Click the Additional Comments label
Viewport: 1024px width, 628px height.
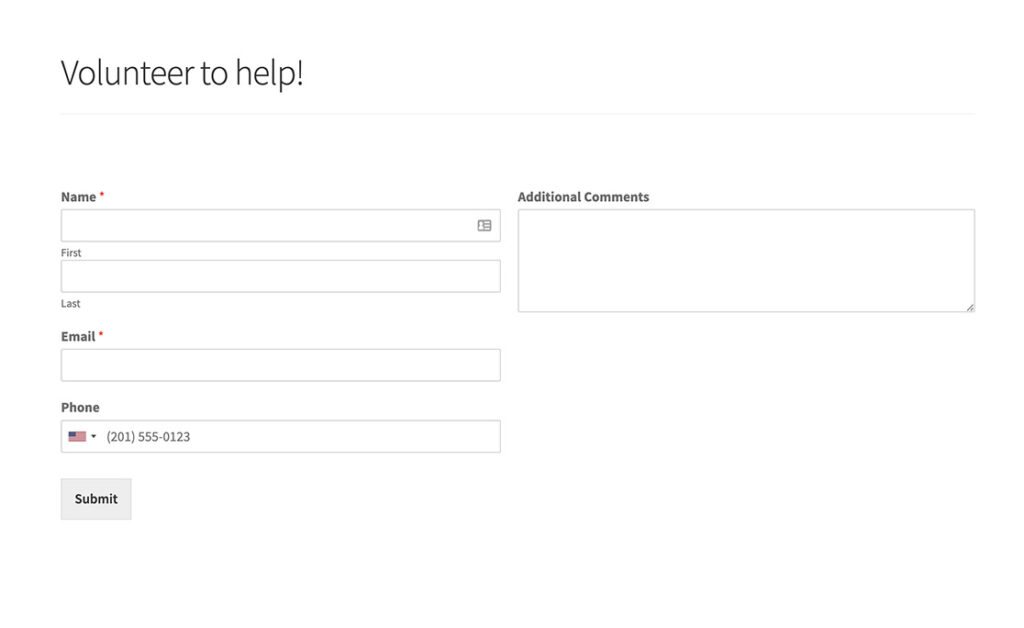coord(583,197)
